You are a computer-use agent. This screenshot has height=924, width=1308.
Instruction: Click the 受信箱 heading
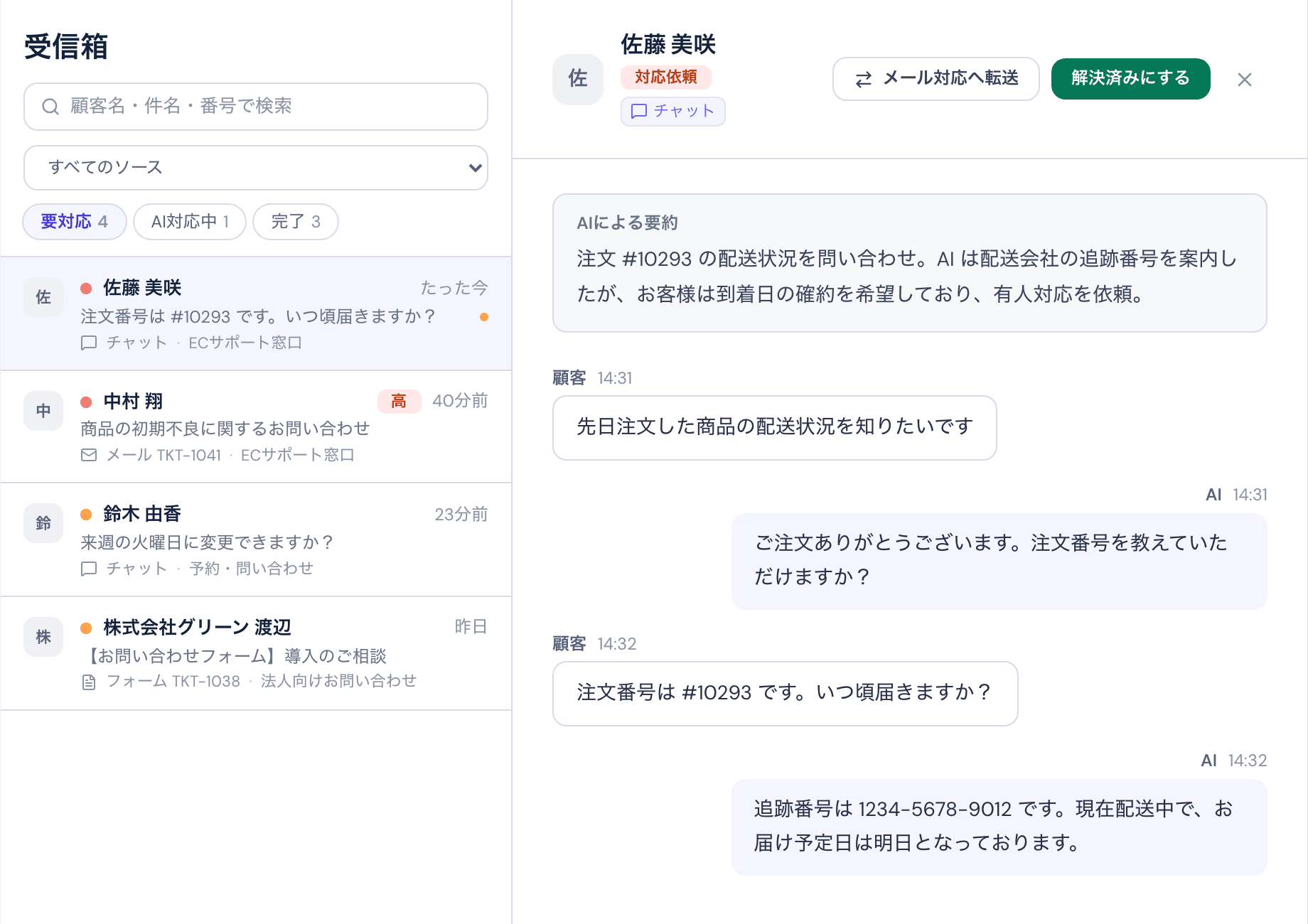tap(66, 47)
